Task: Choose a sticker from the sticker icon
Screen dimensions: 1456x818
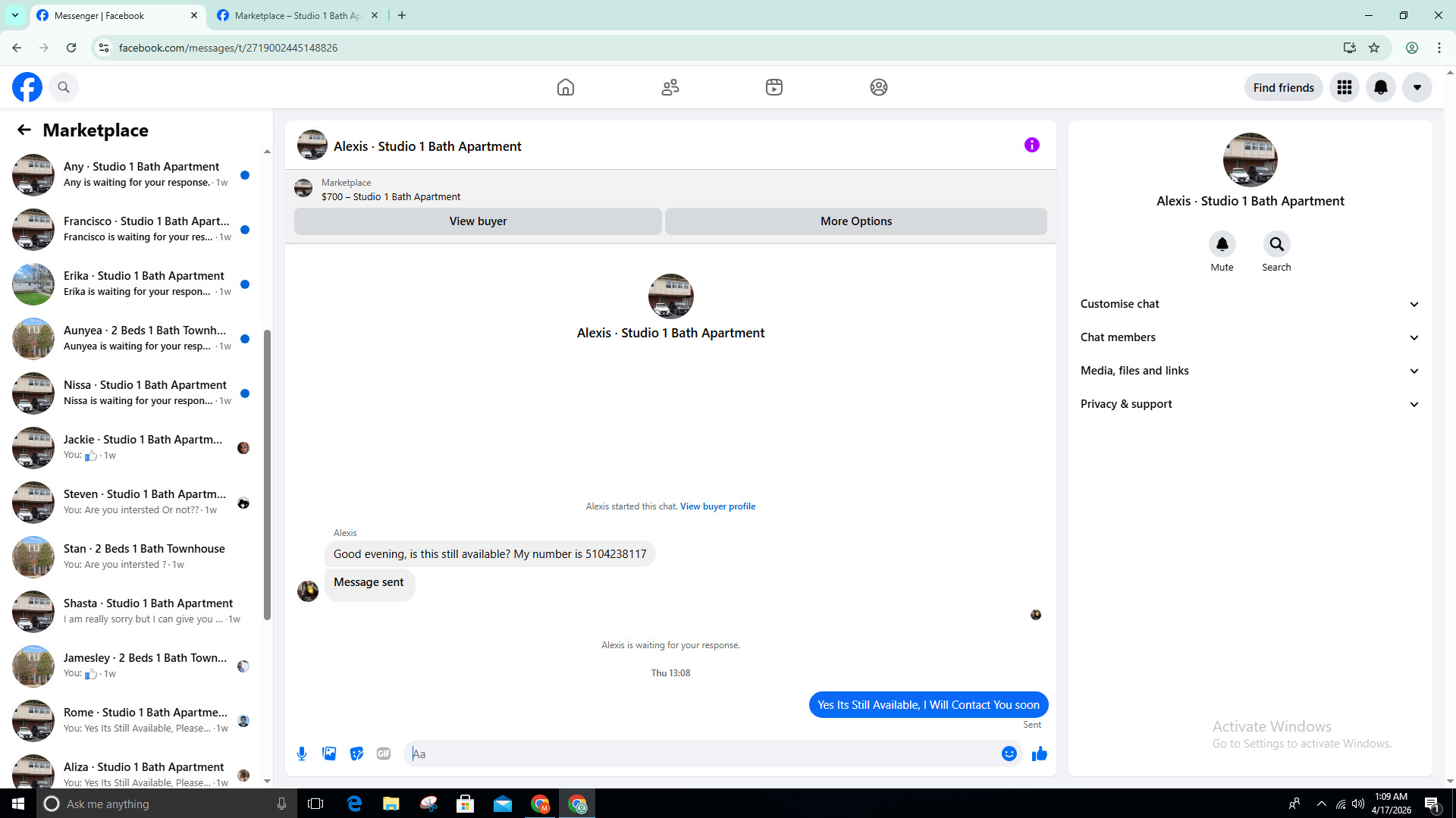Action: point(356,754)
